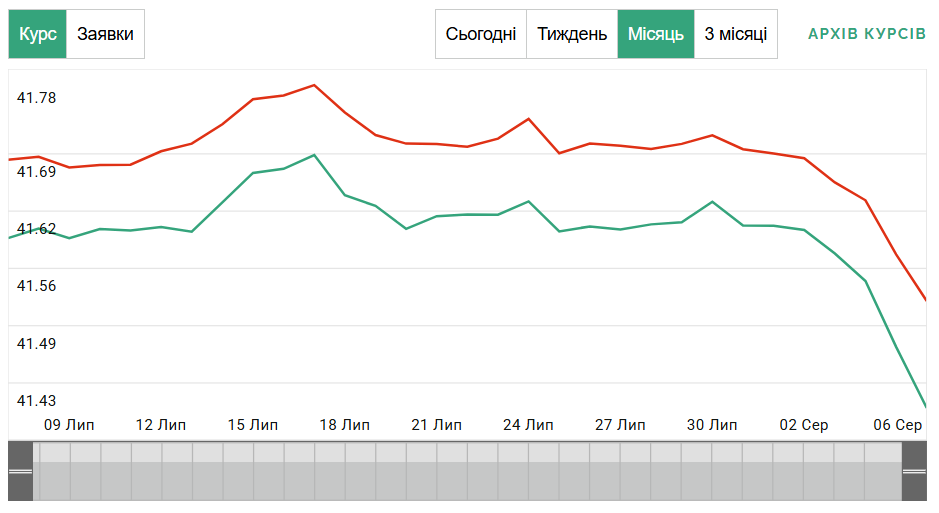The width and height of the screenshot is (939, 513).
Task: Switch to the Курс tab
Action: 38,34
